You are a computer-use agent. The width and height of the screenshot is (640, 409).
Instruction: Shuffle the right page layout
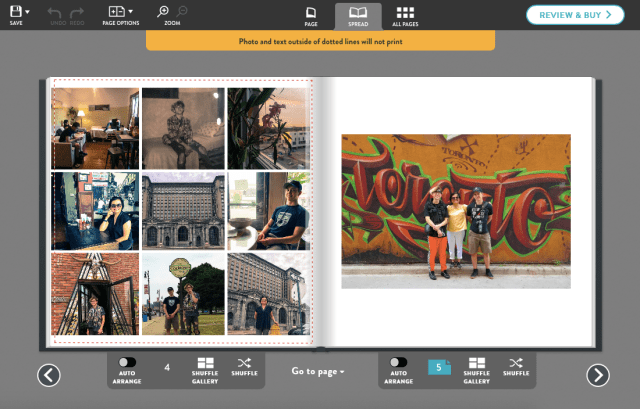[x=516, y=368]
